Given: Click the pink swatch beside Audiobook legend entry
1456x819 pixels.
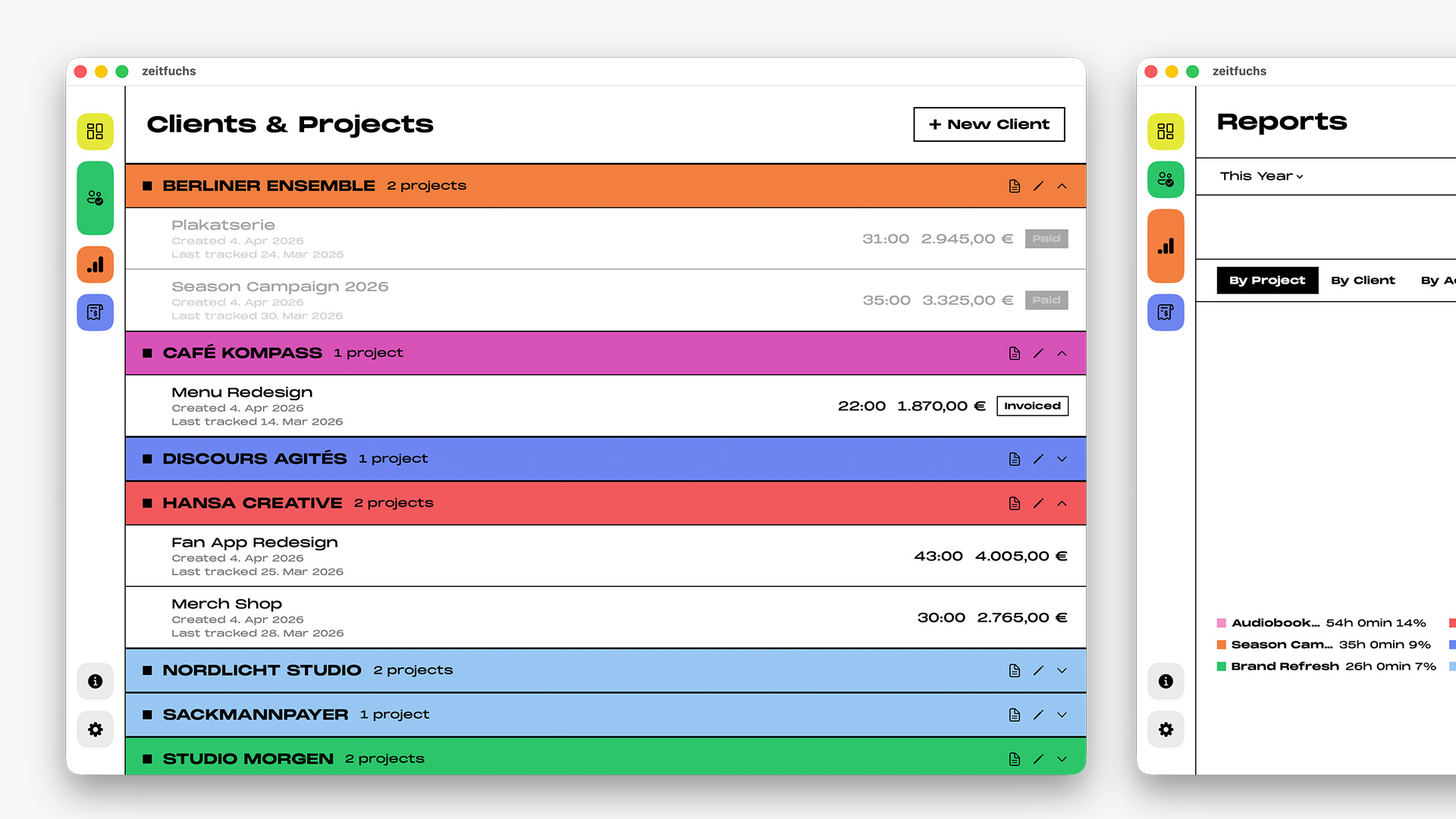Looking at the screenshot, I should click(1221, 623).
